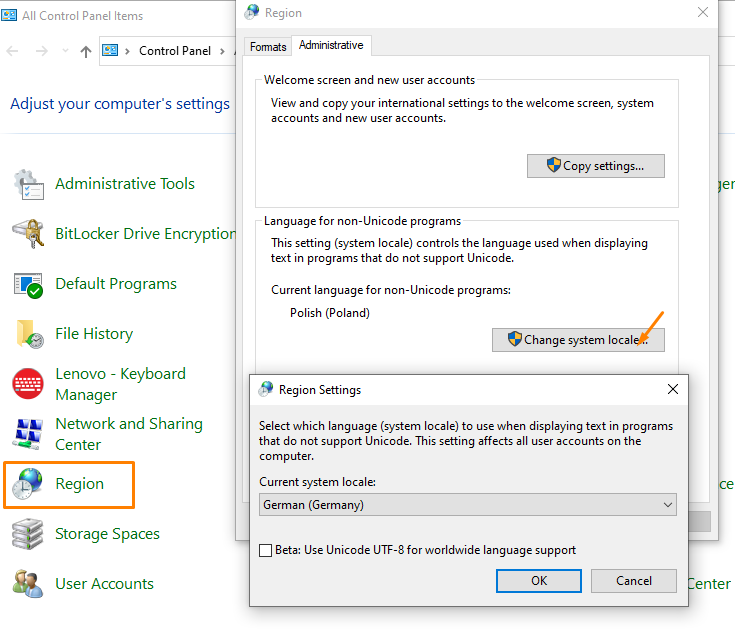
Task: Cancel the Region Settings dialog
Action: coord(633,581)
